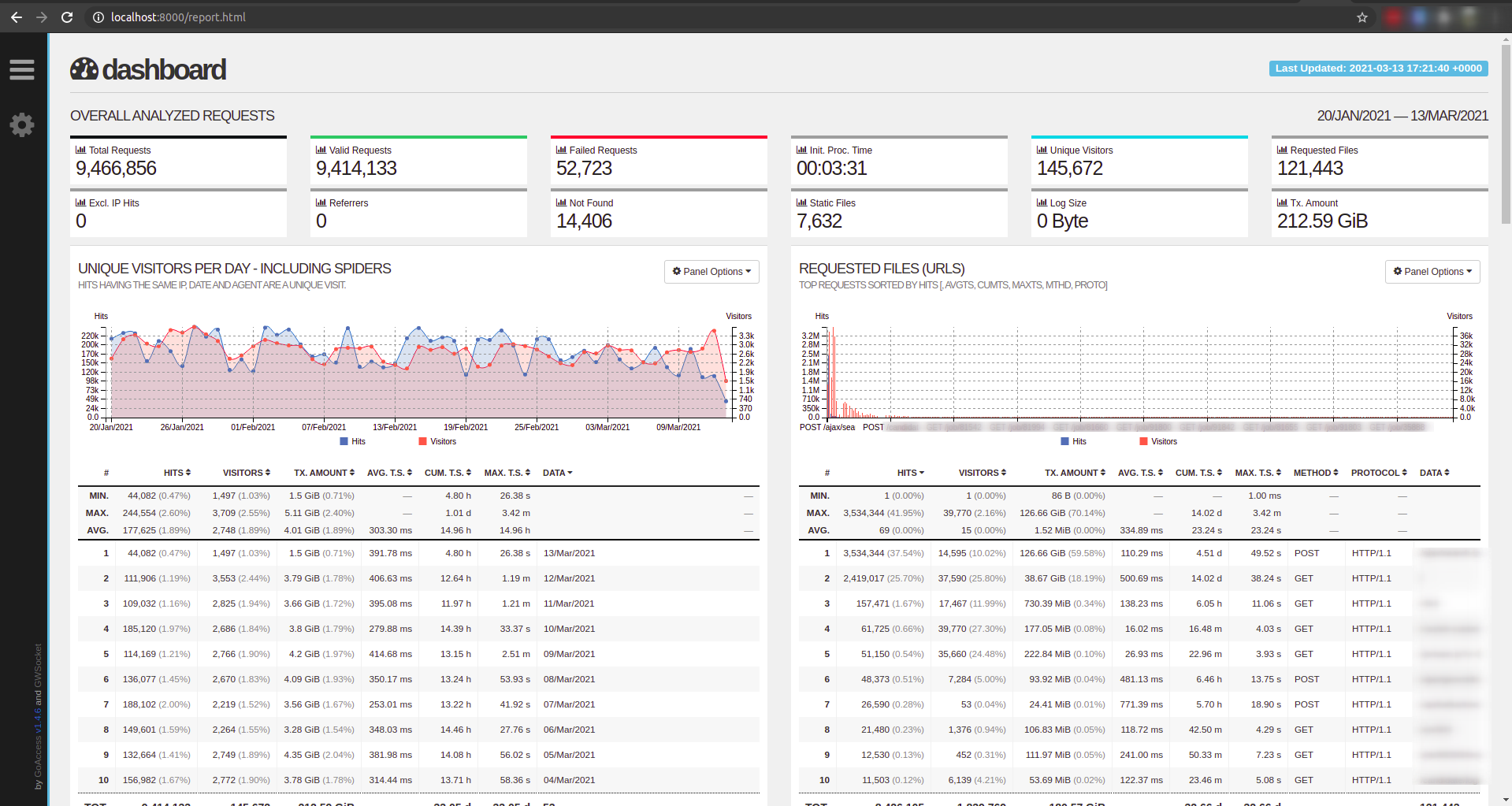
Task: Bookmark this page with the star icon
Action: (x=1362, y=17)
